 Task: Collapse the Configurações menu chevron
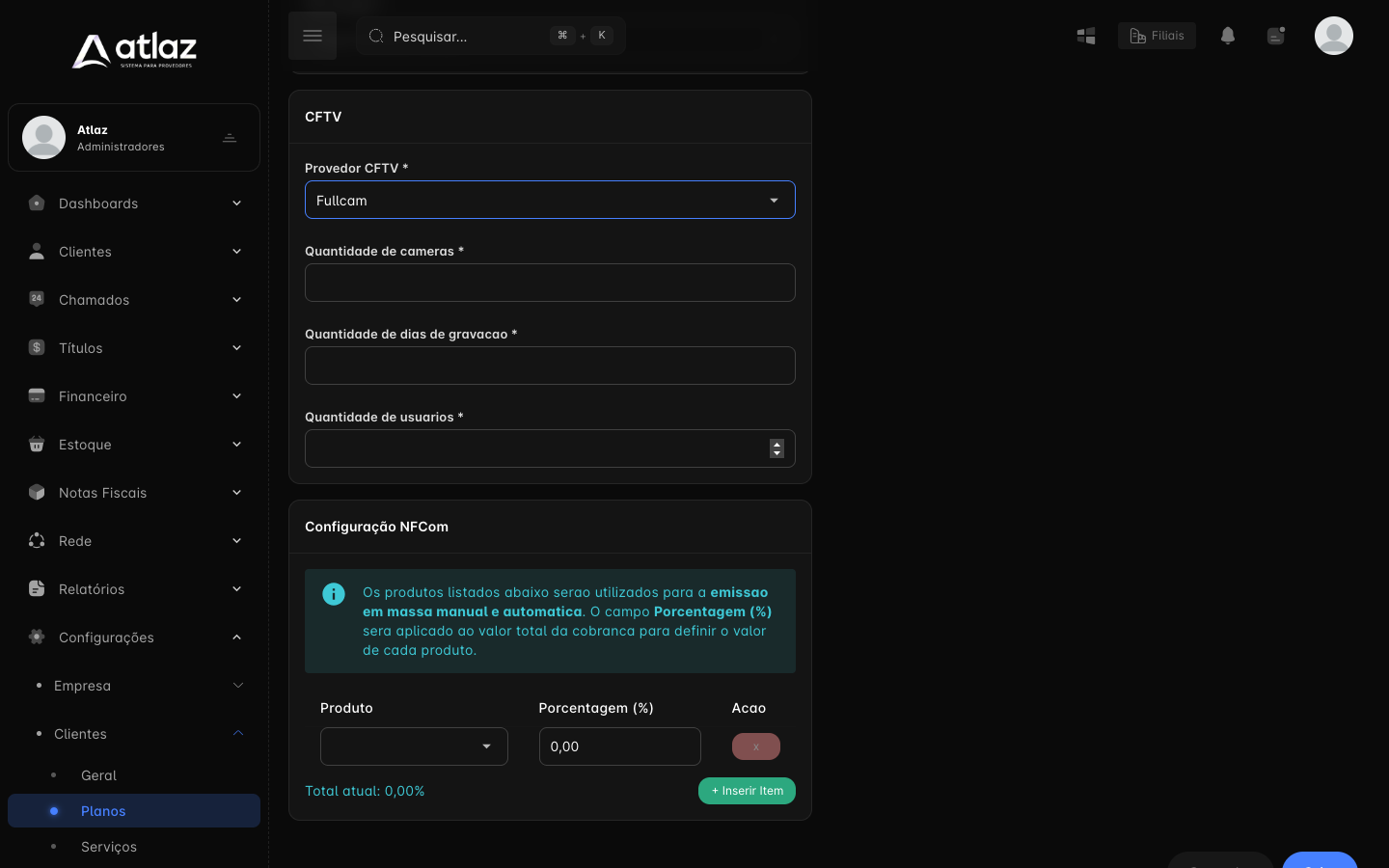pyautogui.click(x=236, y=637)
